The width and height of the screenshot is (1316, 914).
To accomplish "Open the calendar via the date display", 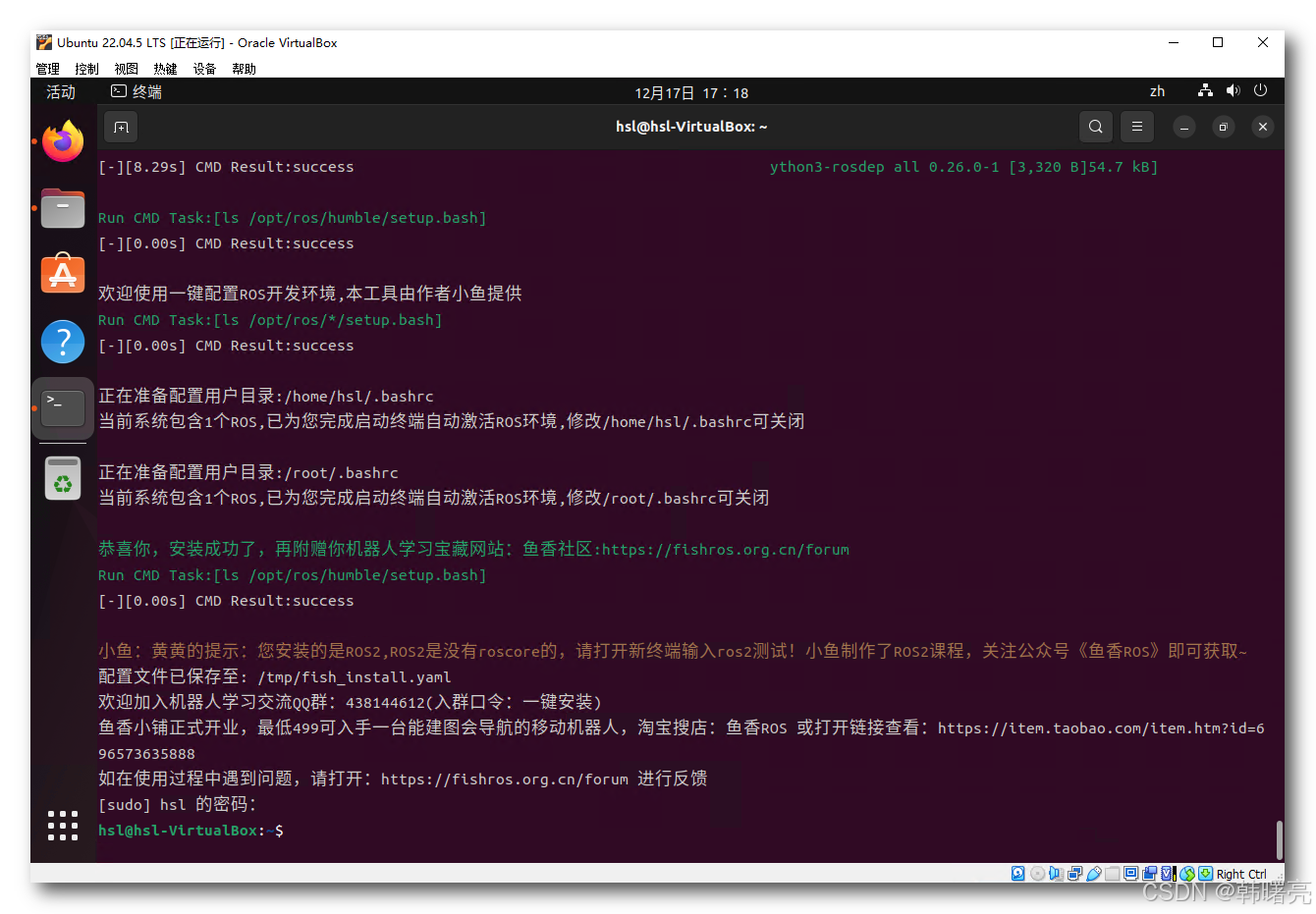I will [x=691, y=92].
